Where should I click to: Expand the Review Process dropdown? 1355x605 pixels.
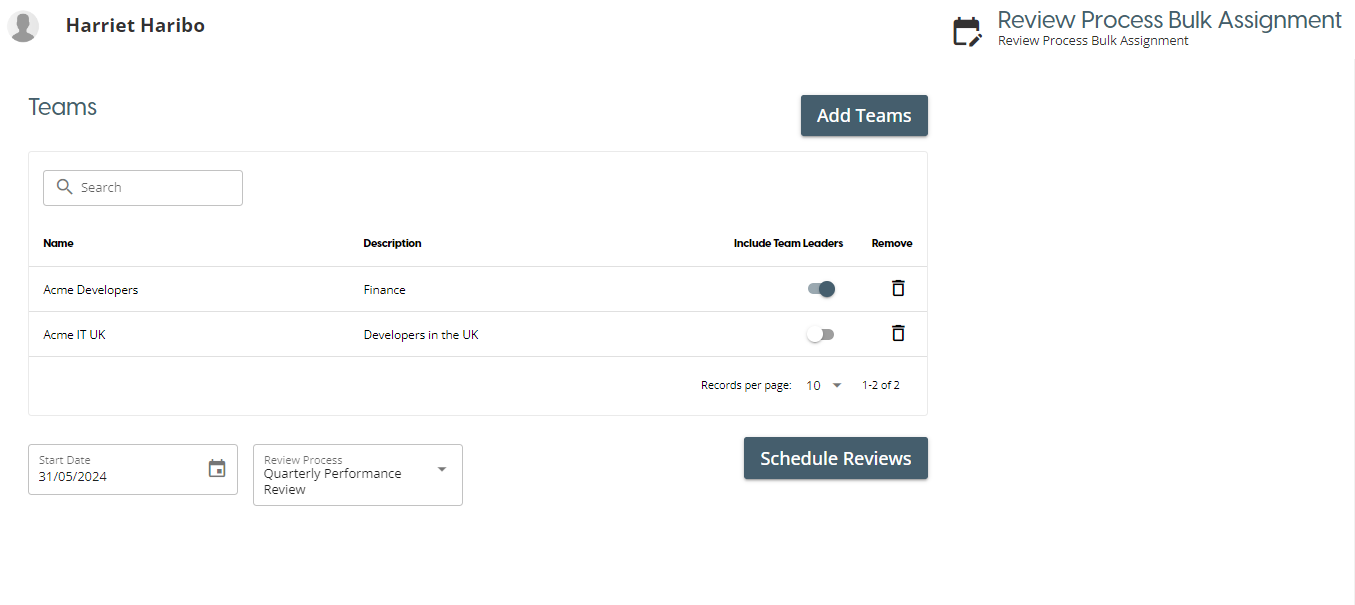pyautogui.click(x=442, y=469)
